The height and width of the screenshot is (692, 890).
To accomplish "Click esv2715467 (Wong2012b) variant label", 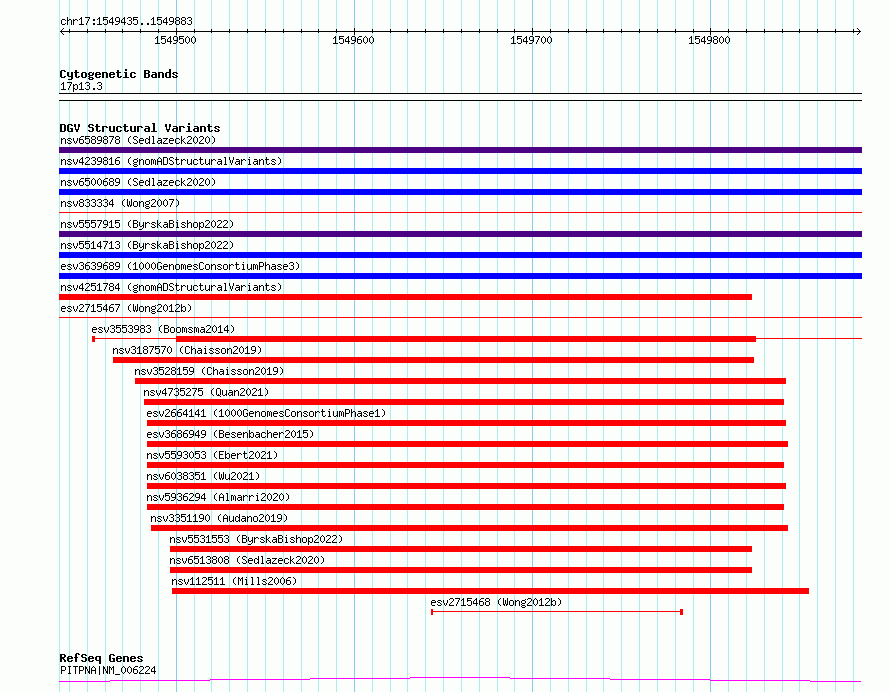I will 126,308.
